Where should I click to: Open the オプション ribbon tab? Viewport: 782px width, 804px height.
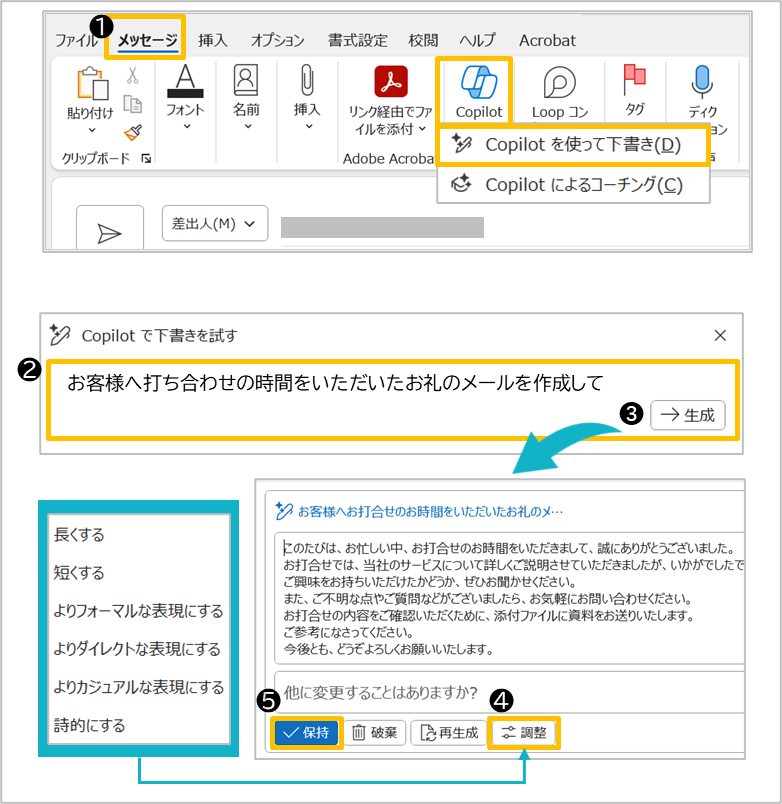click(277, 40)
